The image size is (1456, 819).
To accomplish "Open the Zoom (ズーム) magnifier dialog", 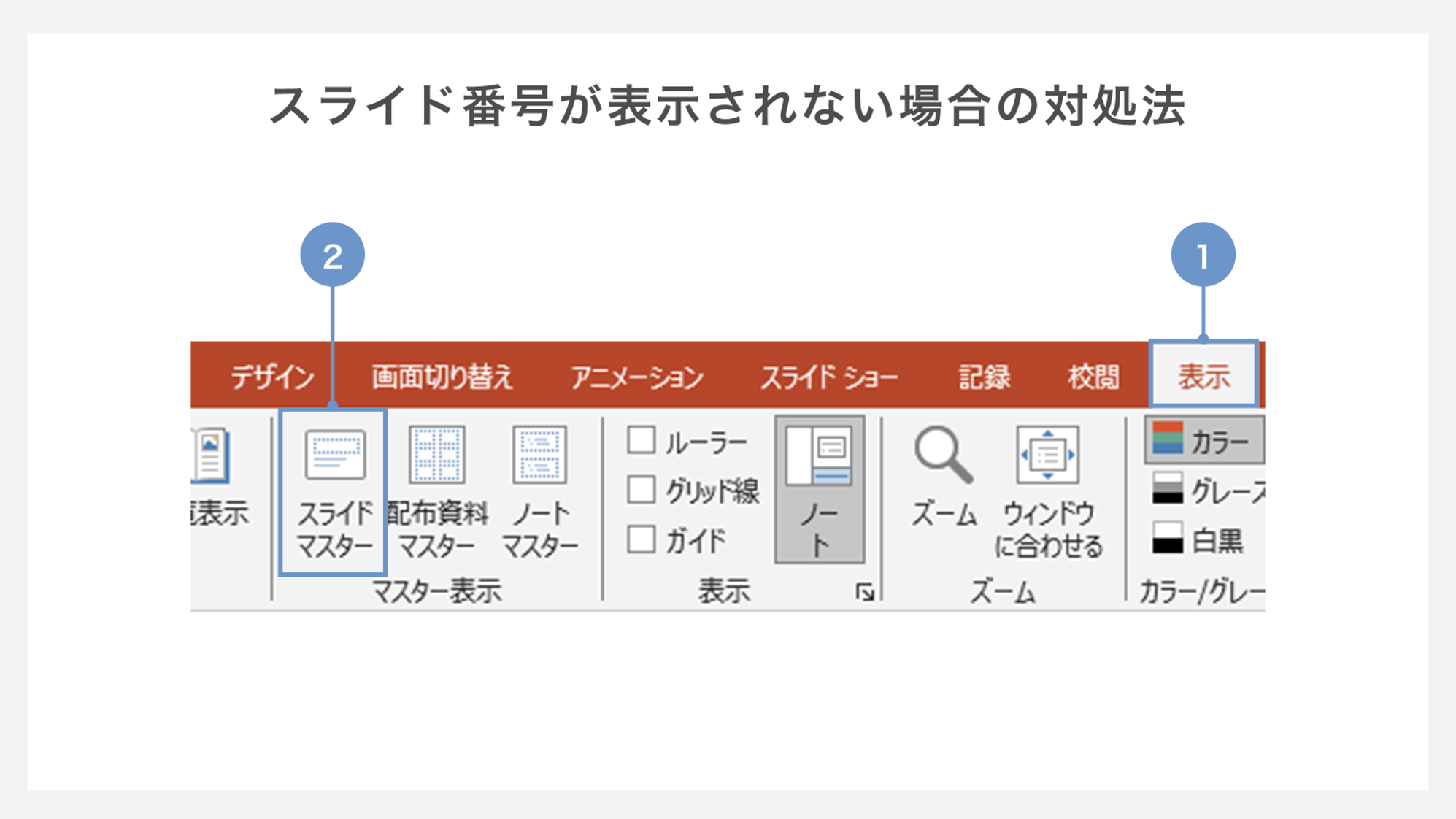I will [x=944, y=477].
